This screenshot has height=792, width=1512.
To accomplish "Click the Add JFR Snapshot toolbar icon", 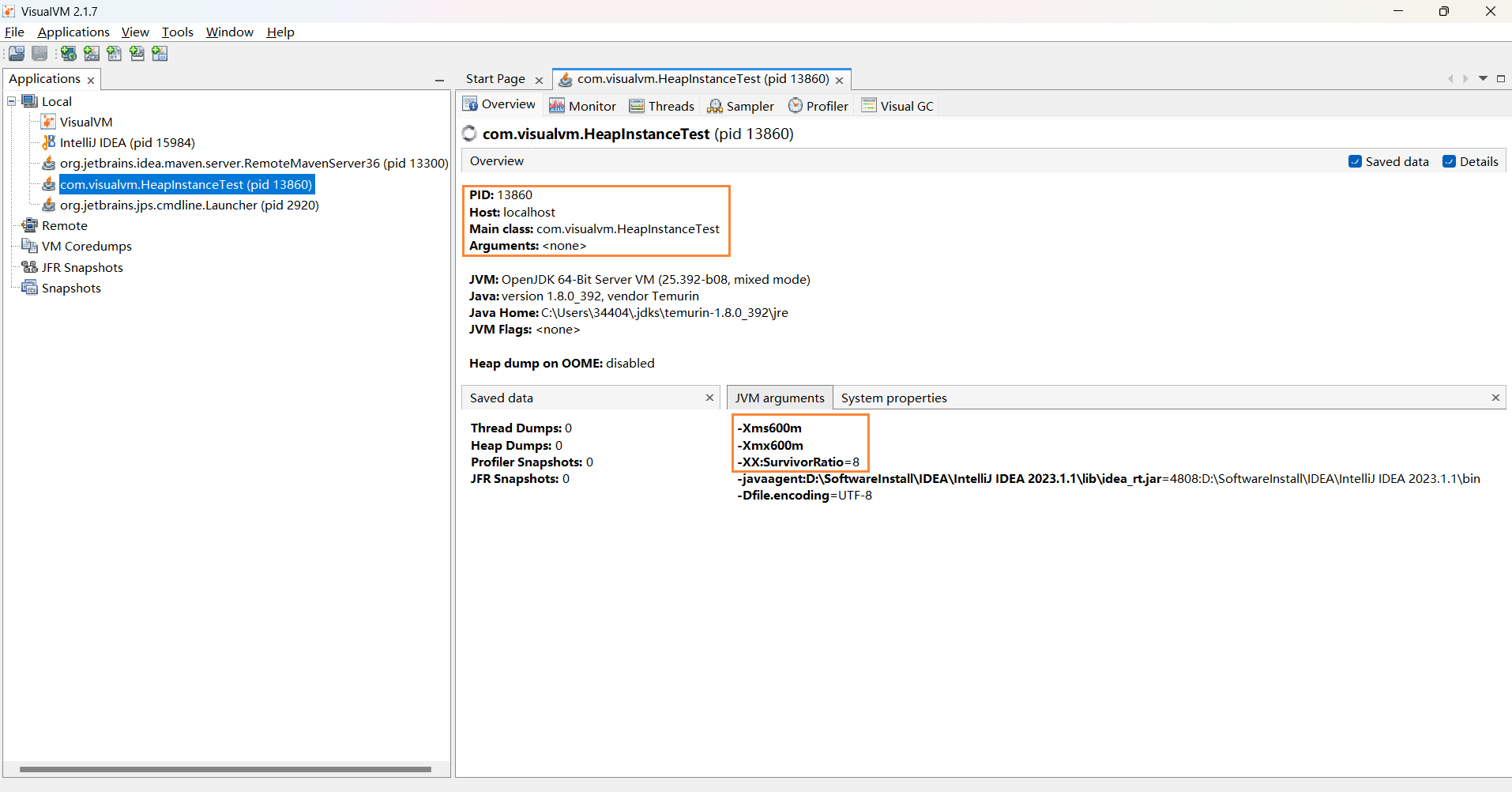I will [x=137, y=54].
